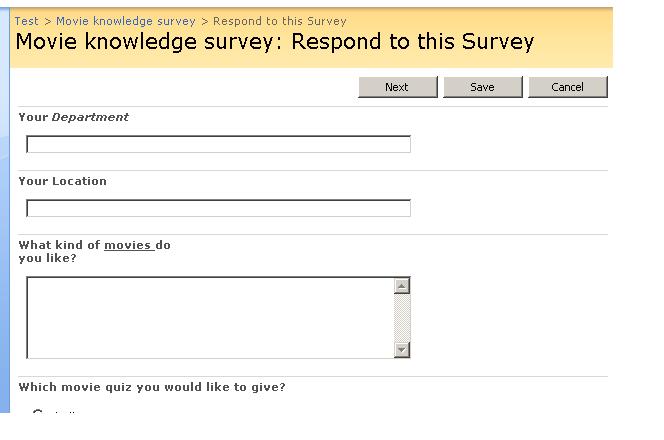
Task: Click the text area's scroll down arrow
Action: tap(402, 350)
